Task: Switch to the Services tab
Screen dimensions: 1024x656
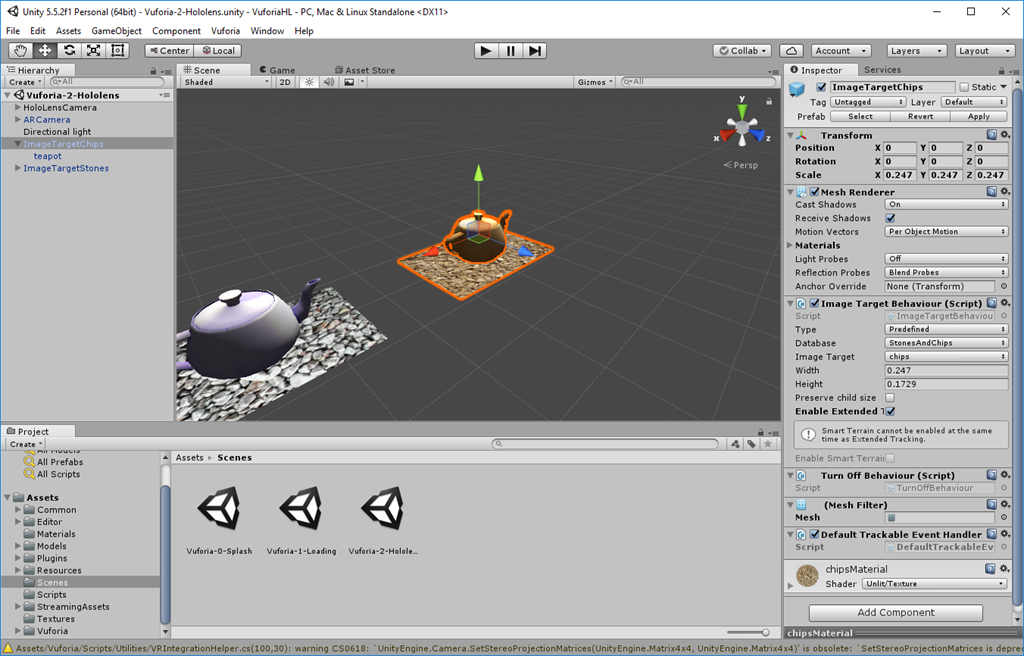Action: [882, 69]
